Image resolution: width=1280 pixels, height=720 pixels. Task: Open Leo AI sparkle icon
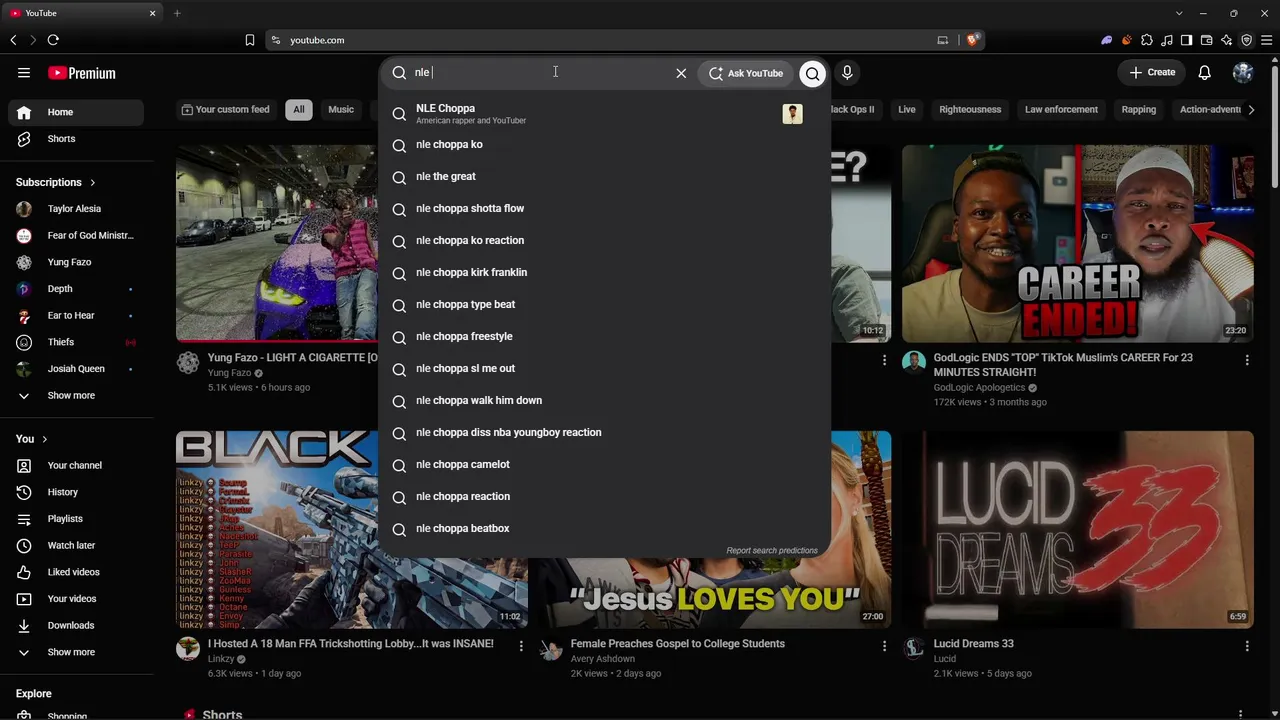click(x=1227, y=40)
